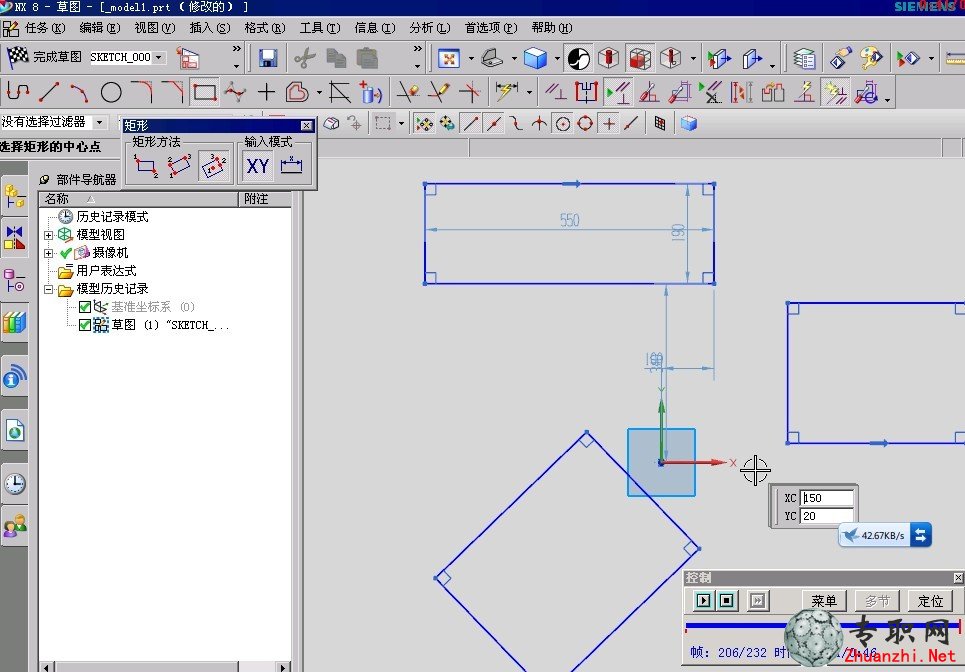The image size is (965, 672).
Task: Select the Line sketch tool
Action: pos(49,92)
